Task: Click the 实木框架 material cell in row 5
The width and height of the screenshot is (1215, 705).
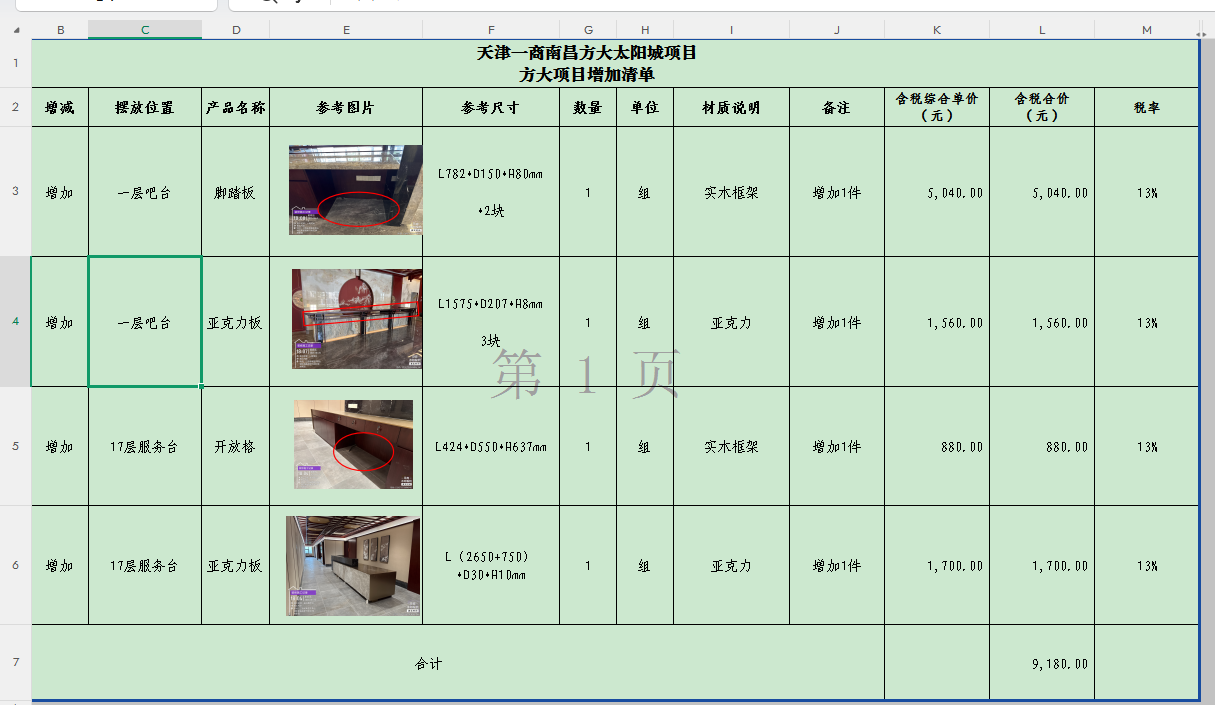Action: pyautogui.click(x=731, y=446)
